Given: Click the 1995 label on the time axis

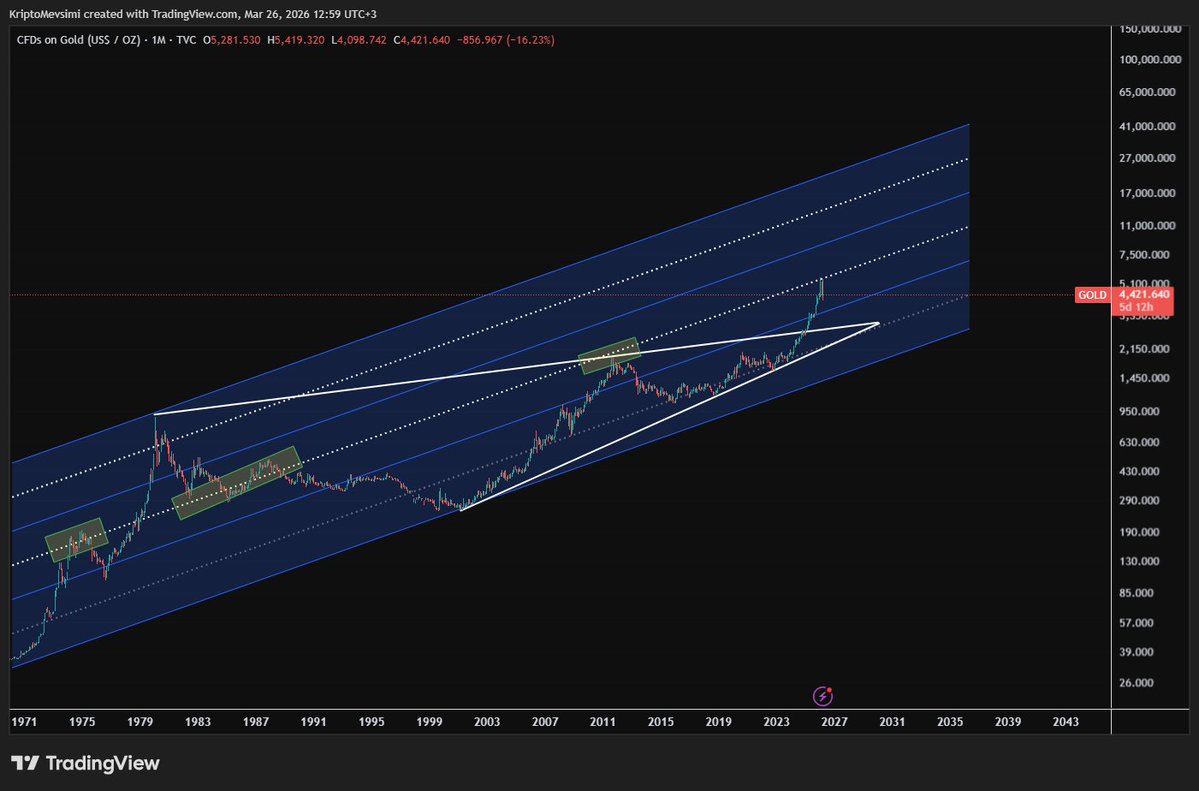Looking at the screenshot, I should 371,721.
